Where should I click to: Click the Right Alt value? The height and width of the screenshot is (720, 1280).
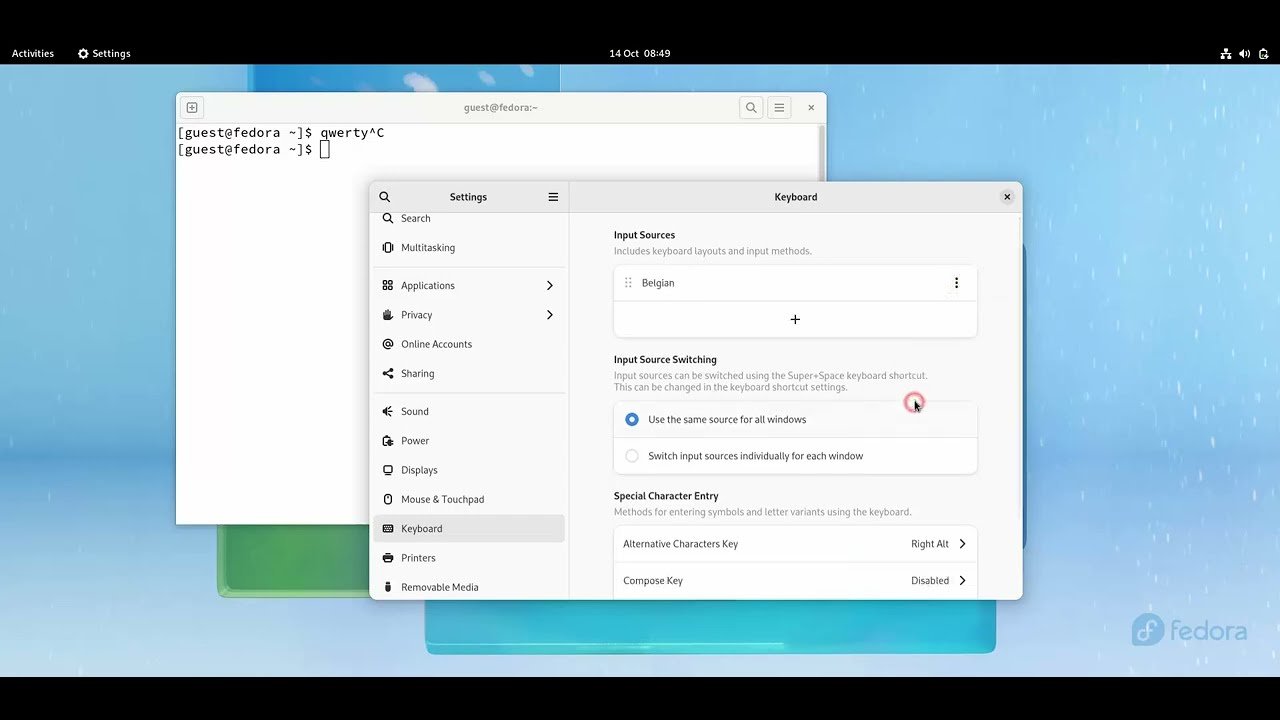click(x=930, y=544)
